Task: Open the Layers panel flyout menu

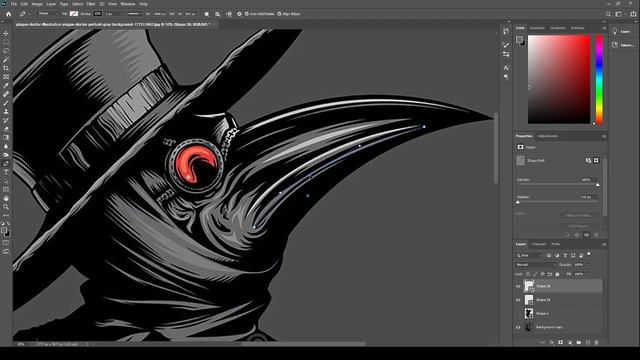Action: point(604,244)
